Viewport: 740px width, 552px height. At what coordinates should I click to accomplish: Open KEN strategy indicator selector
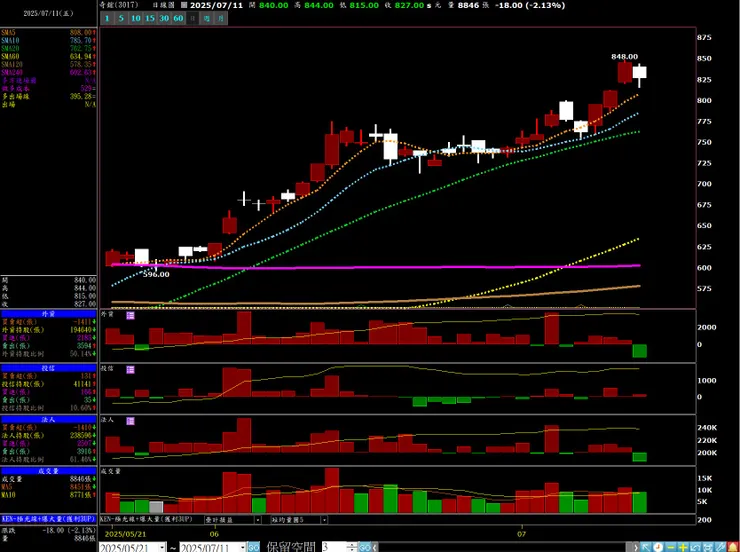[x=146, y=519]
